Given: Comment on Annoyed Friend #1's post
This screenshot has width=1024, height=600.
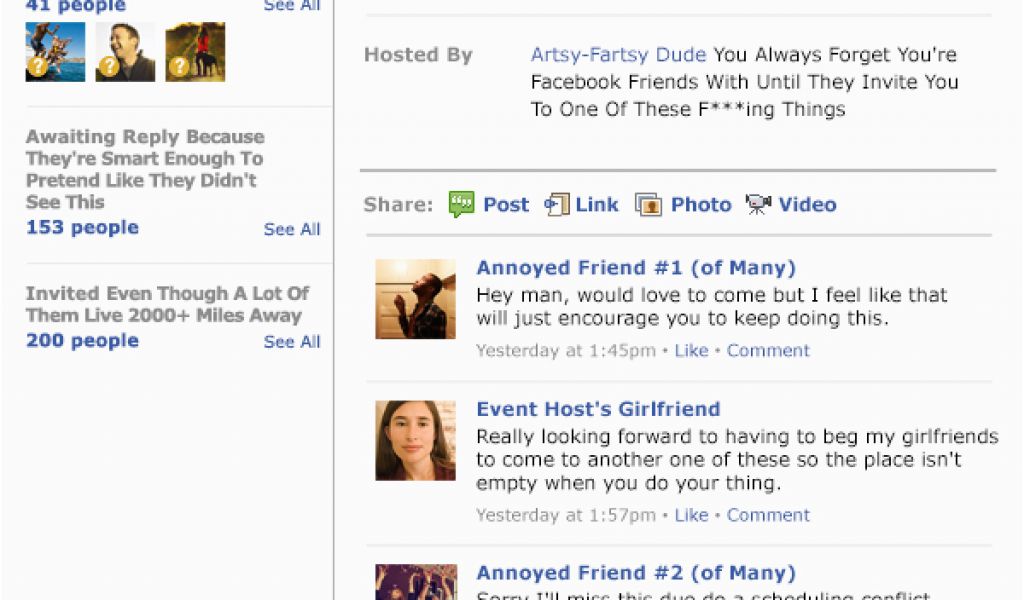Looking at the screenshot, I should tap(768, 351).
